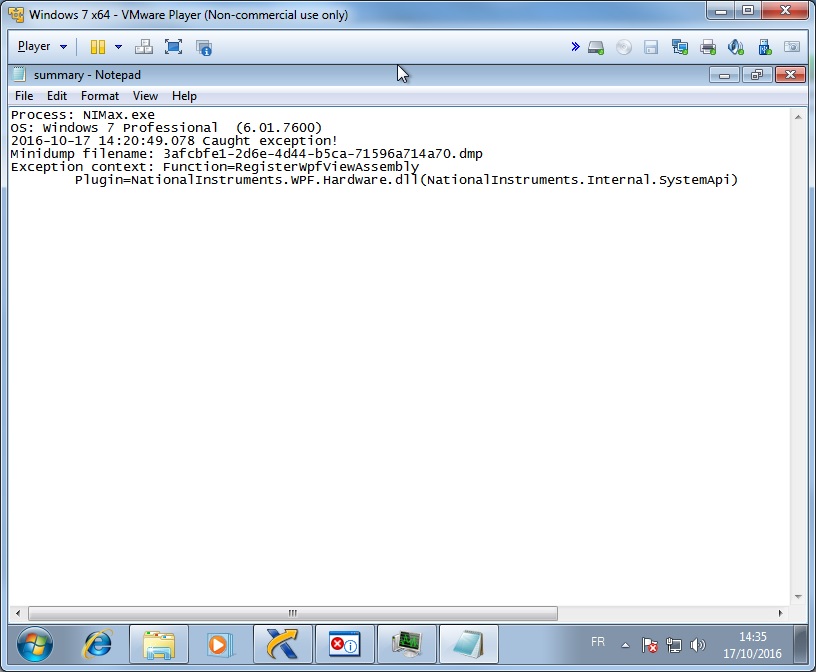The image size is (816, 672).
Task: Click the horizontal scrollbar thumb in Notepad
Action: (292, 613)
